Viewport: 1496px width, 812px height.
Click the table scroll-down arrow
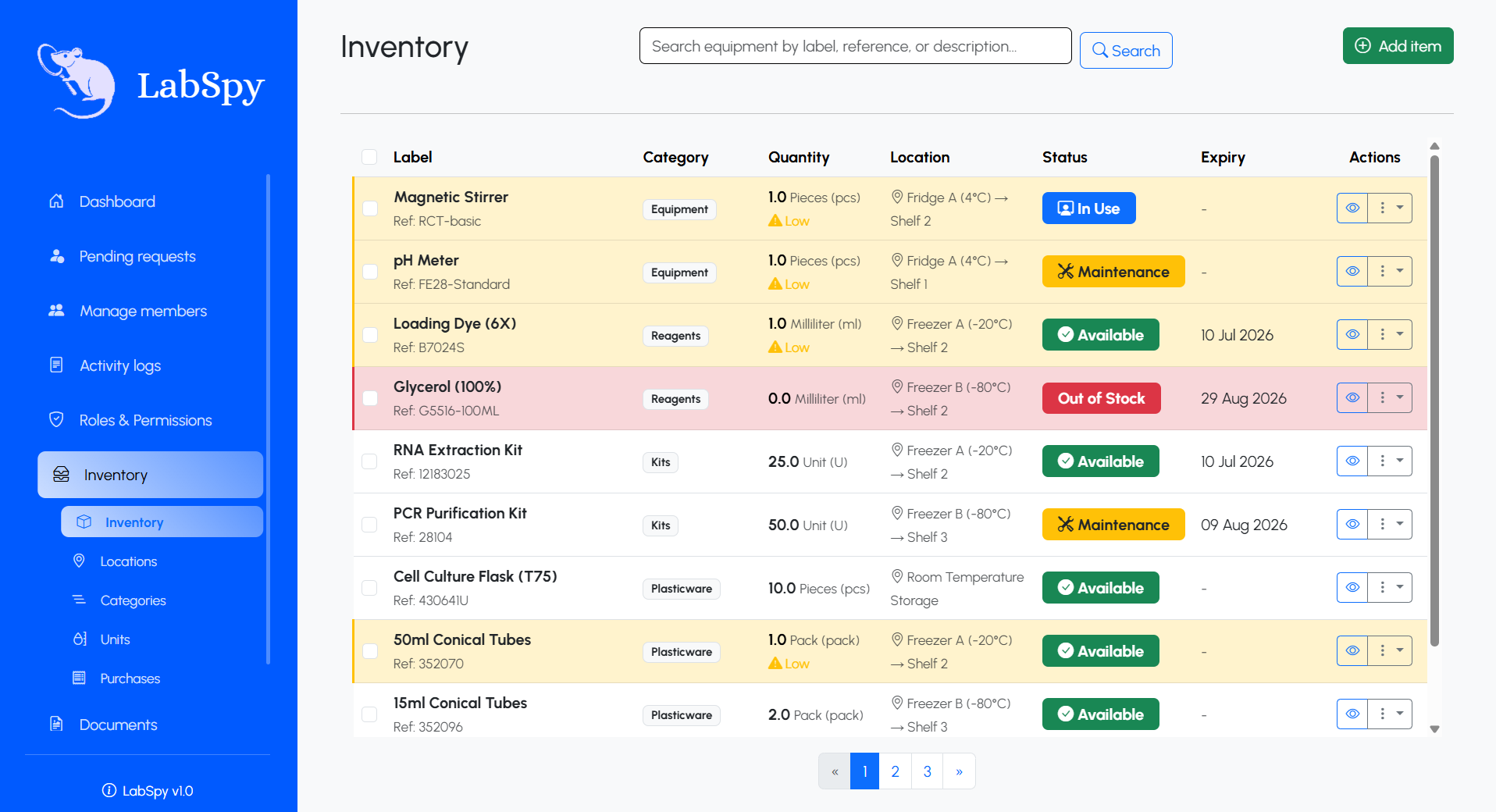click(1434, 729)
